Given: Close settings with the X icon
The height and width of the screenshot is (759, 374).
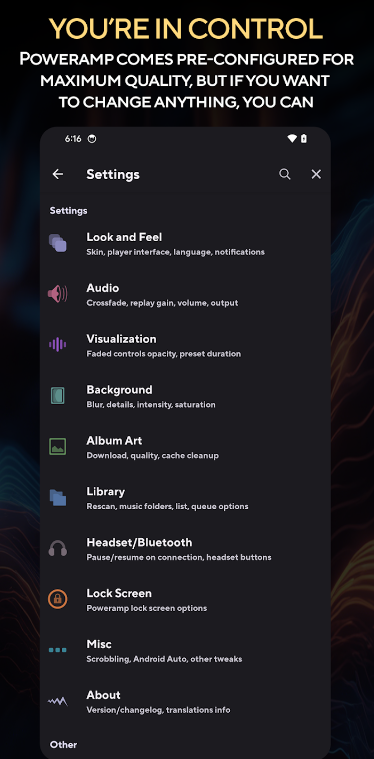Looking at the screenshot, I should [x=316, y=174].
